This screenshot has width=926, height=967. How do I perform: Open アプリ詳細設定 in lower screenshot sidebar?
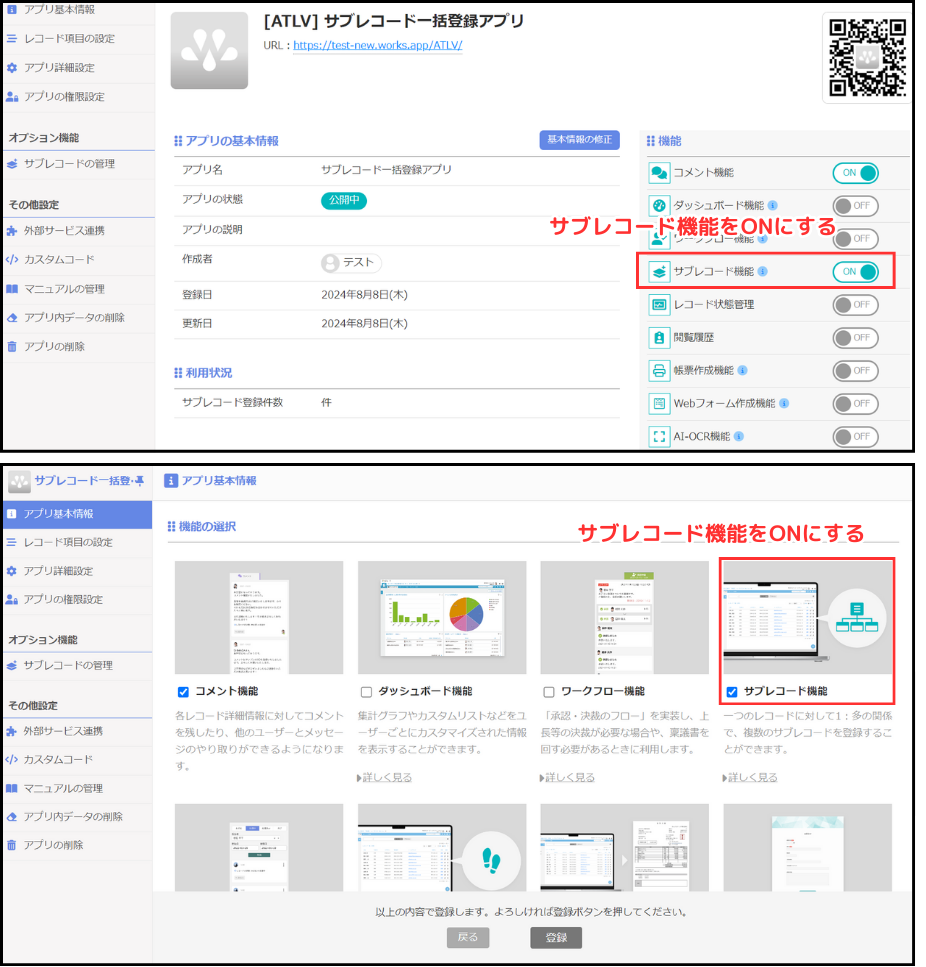(x=78, y=571)
